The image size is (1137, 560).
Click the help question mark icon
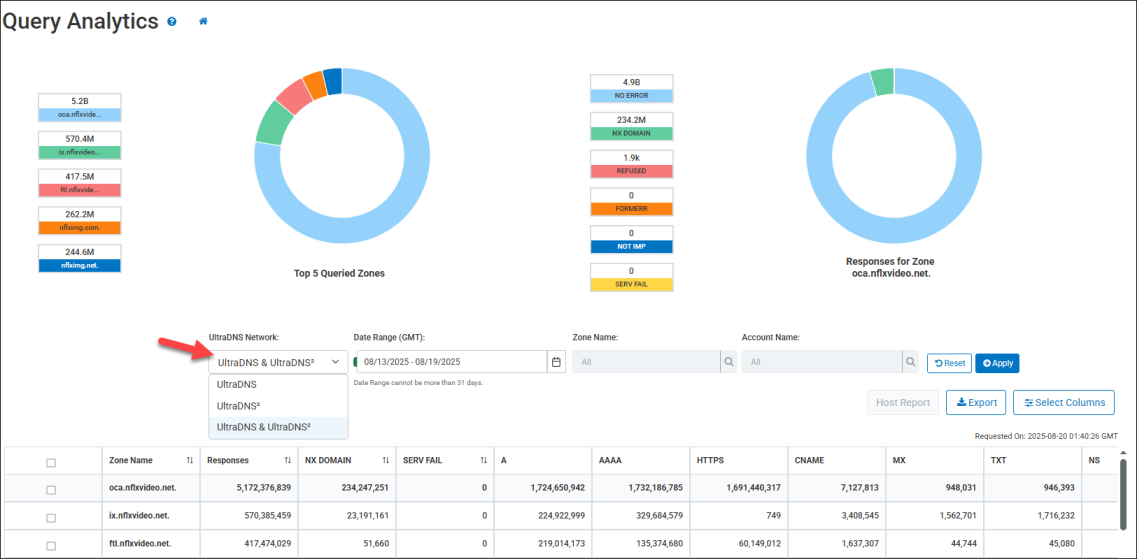[x=172, y=21]
